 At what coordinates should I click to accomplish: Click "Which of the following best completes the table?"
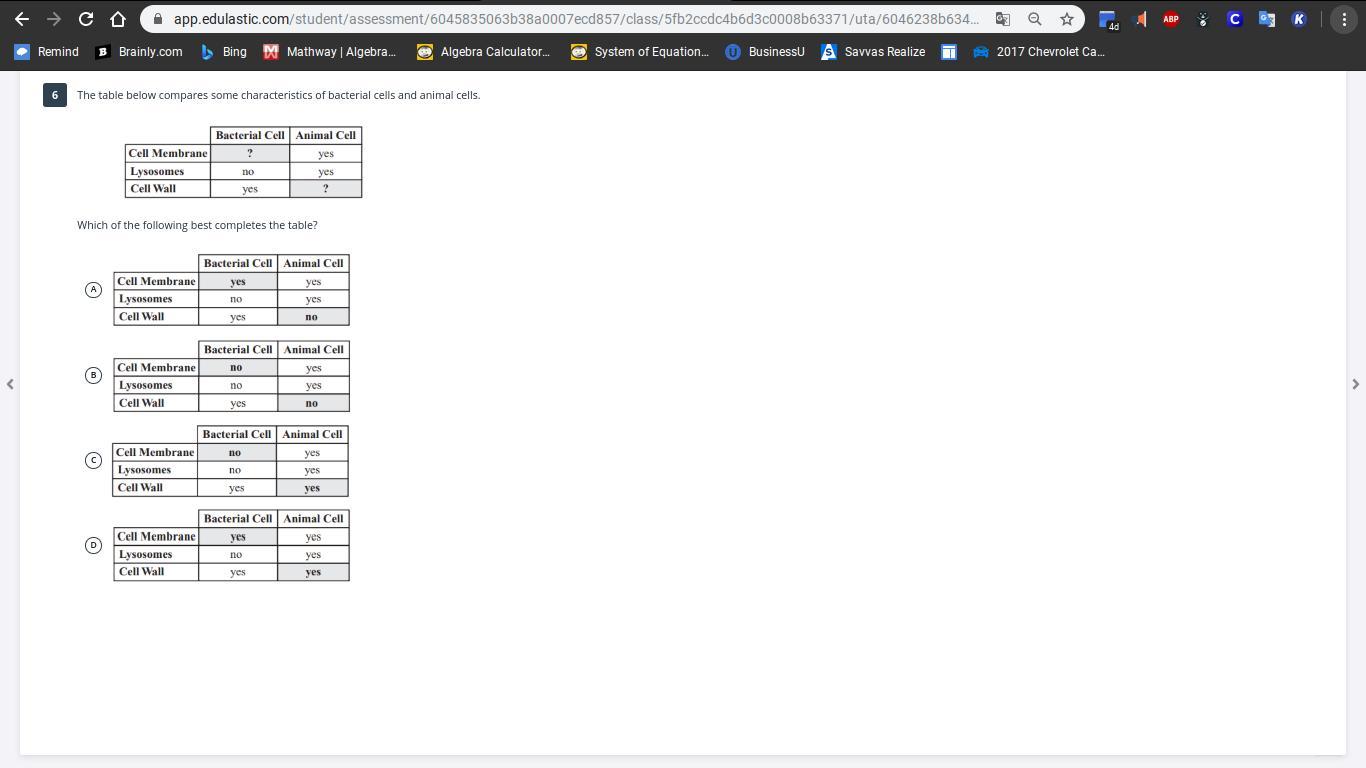tap(197, 225)
